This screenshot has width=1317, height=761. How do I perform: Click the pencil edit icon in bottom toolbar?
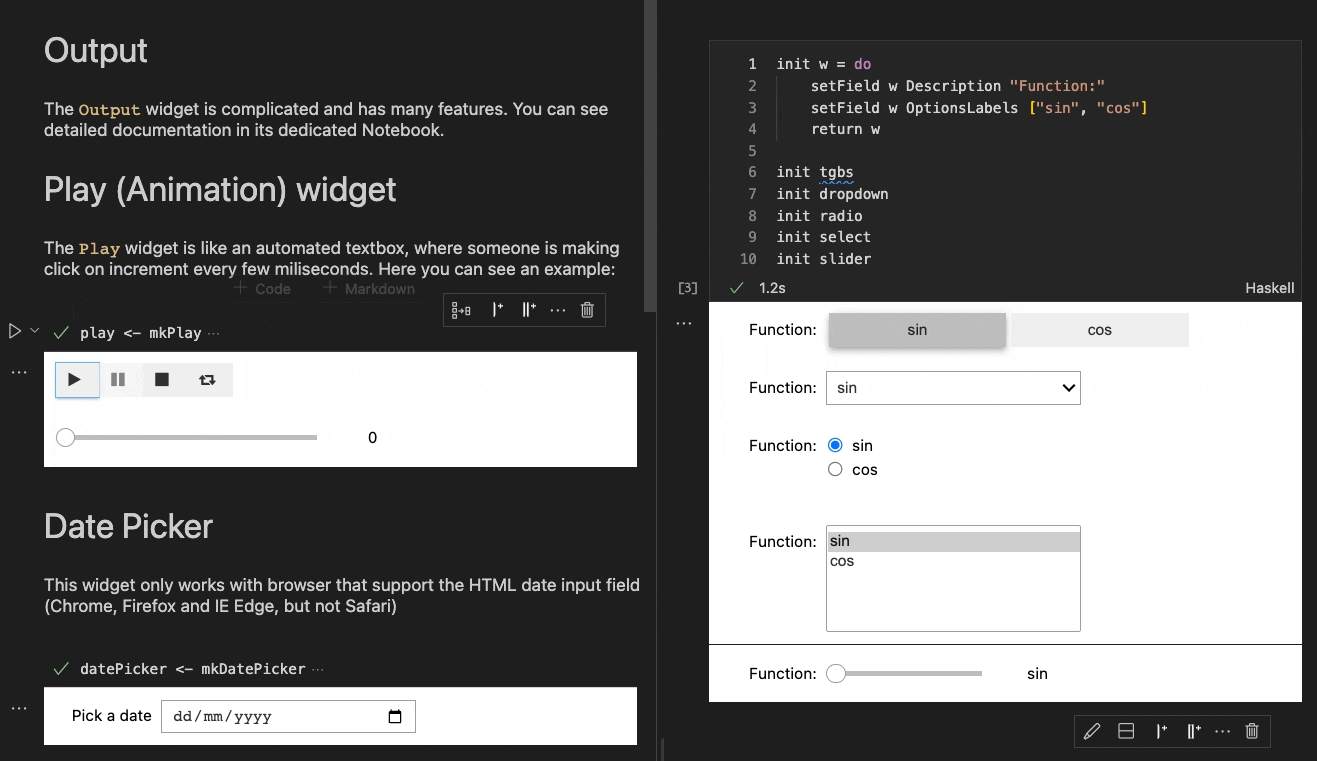pos(1092,731)
